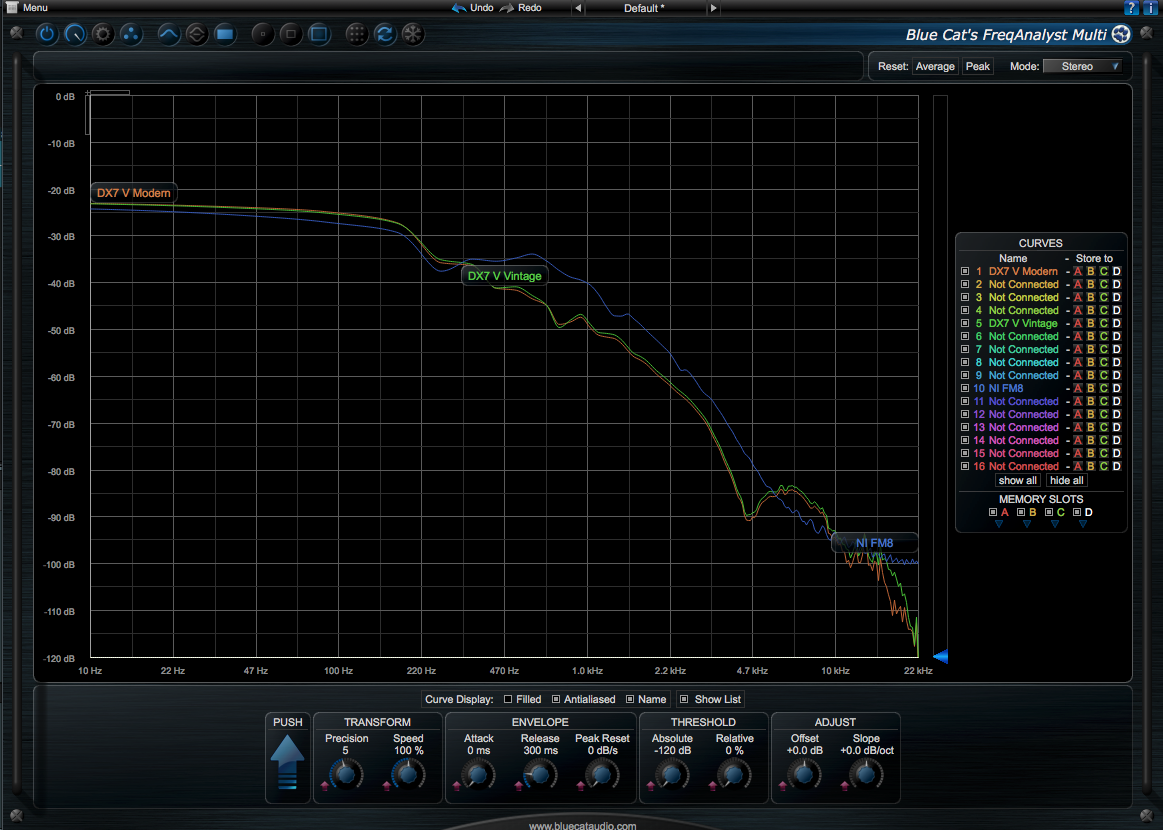Enable the Filled curve display checkbox

point(508,699)
